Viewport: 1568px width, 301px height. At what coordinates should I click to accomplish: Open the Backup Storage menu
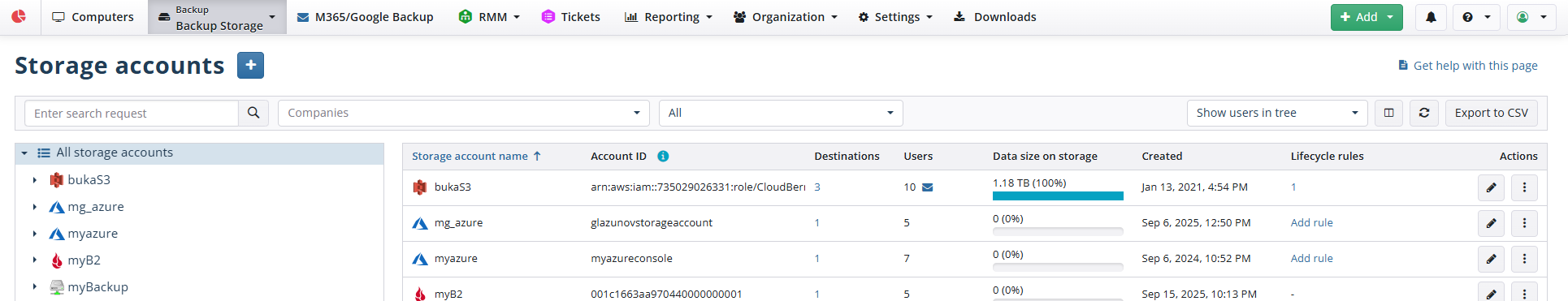click(x=218, y=17)
